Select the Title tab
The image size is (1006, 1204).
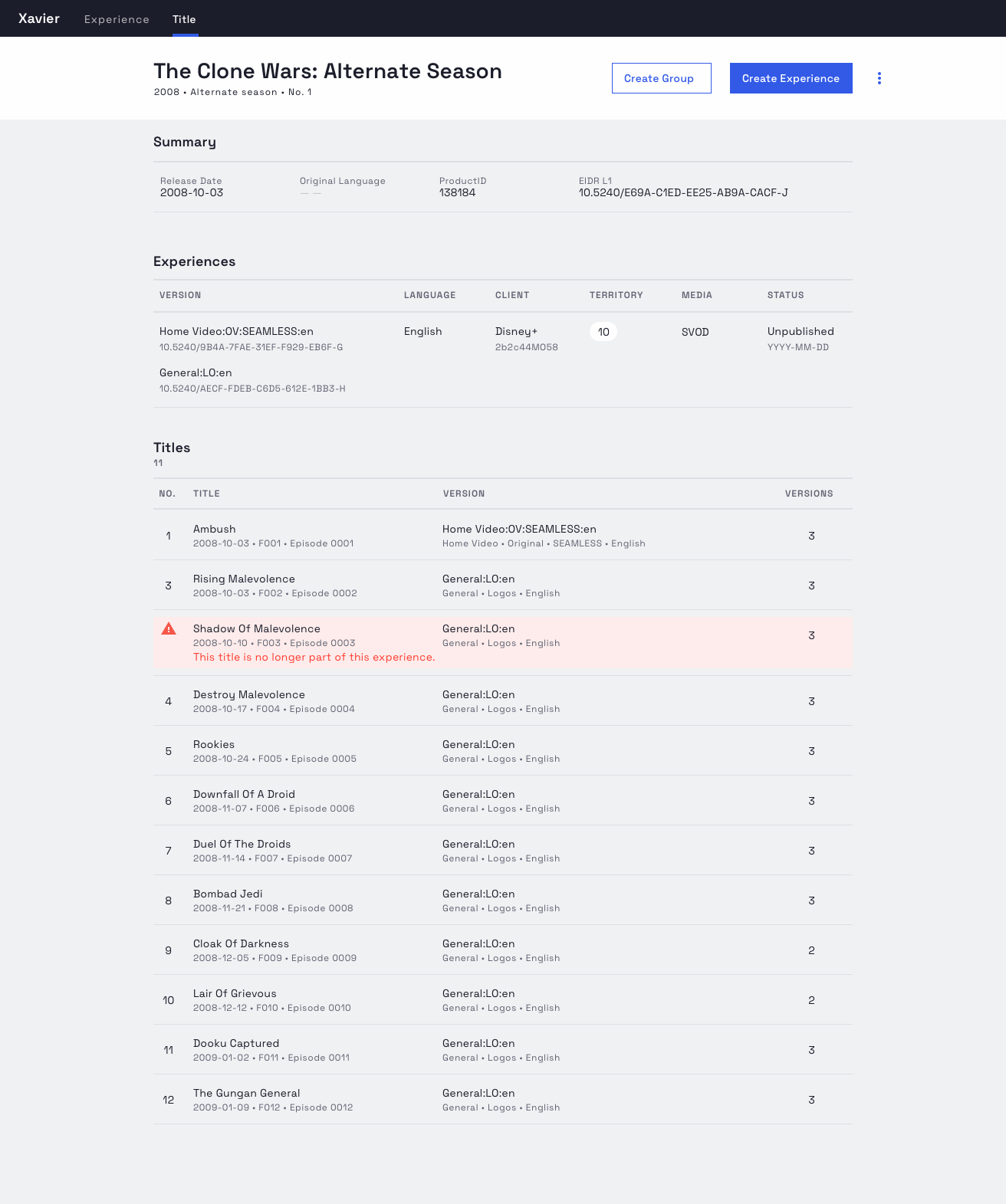click(184, 19)
